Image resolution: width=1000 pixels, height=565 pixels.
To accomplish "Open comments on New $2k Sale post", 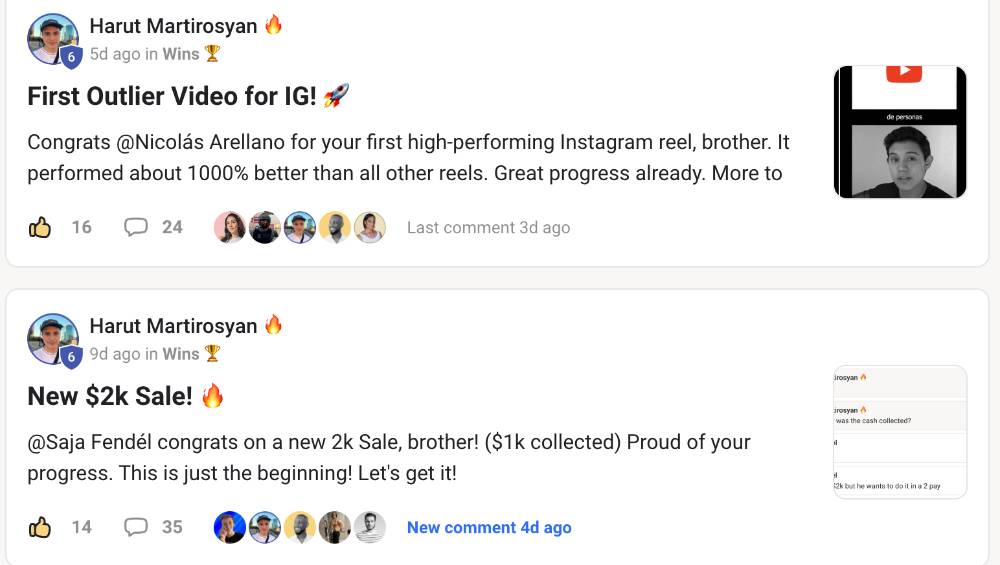I will pos(153,527).
